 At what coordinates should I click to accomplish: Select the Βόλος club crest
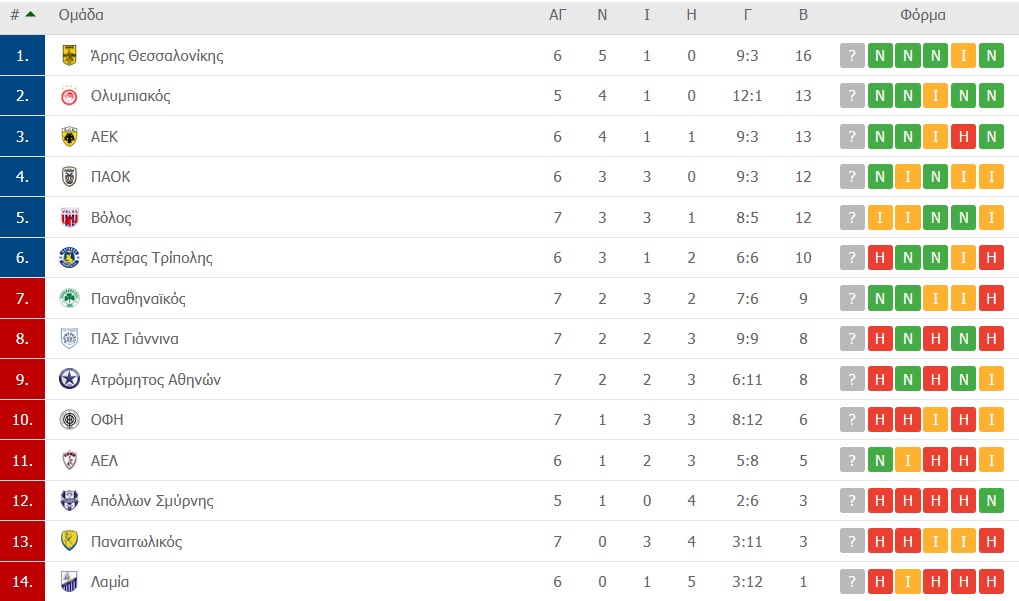click(x=69, y=218)
